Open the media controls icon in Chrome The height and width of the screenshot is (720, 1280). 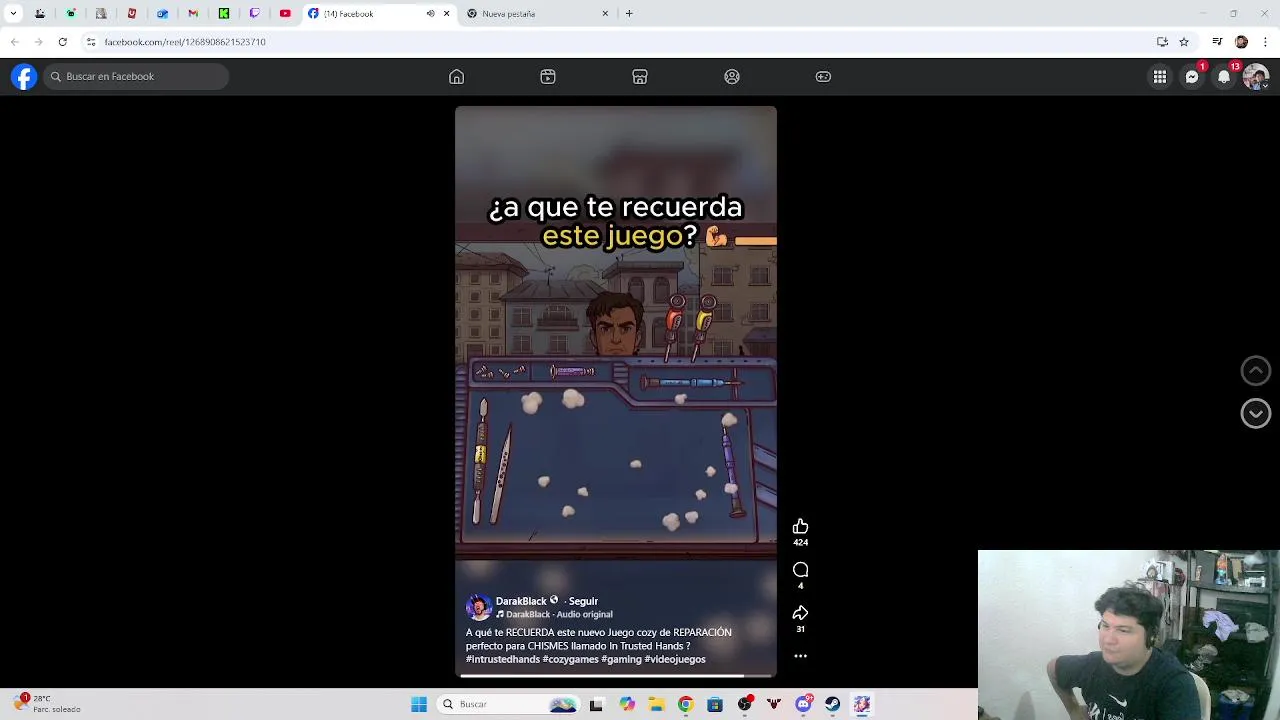pos(1217,42)
